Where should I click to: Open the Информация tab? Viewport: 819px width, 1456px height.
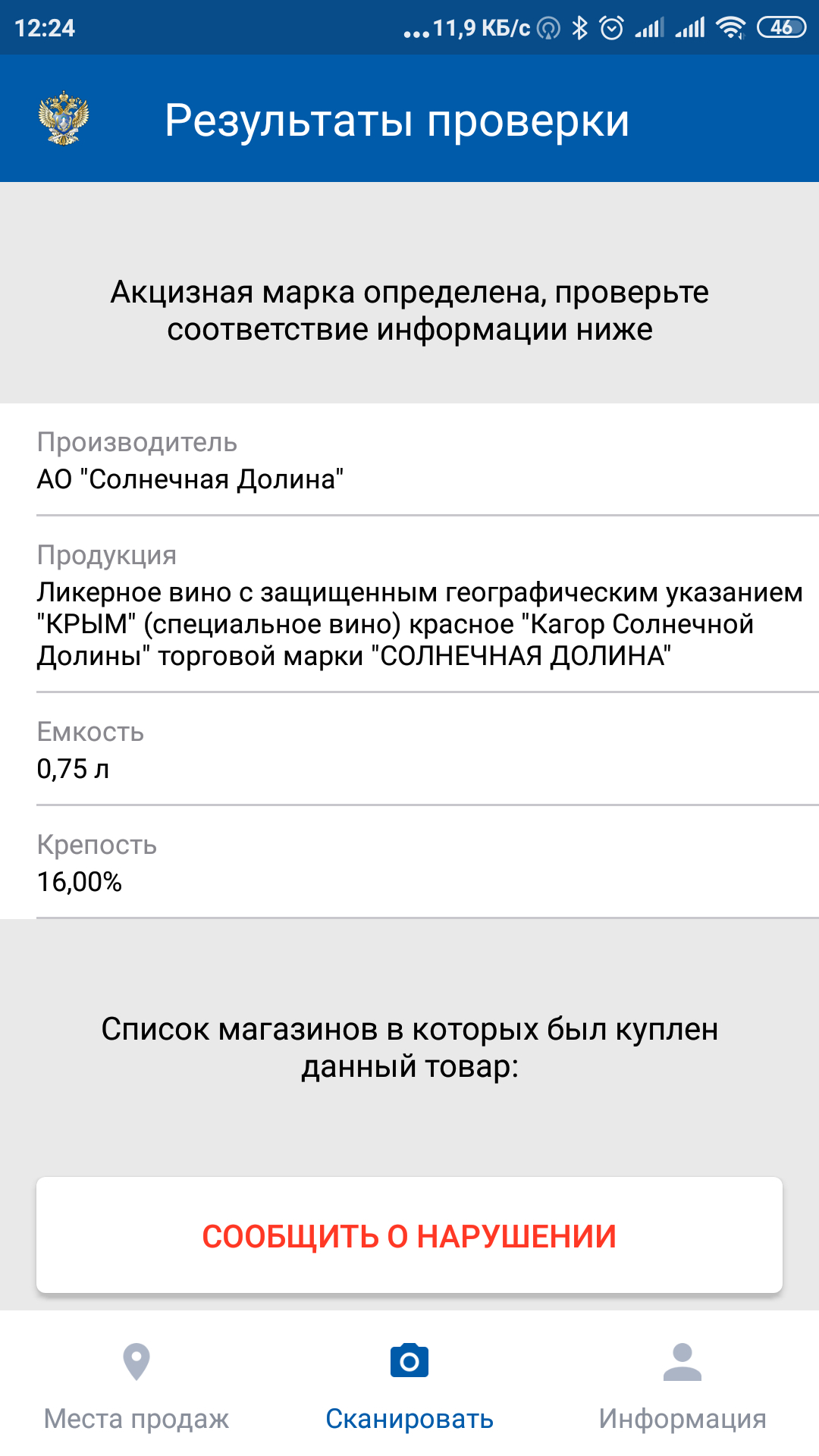(682, 1418)
